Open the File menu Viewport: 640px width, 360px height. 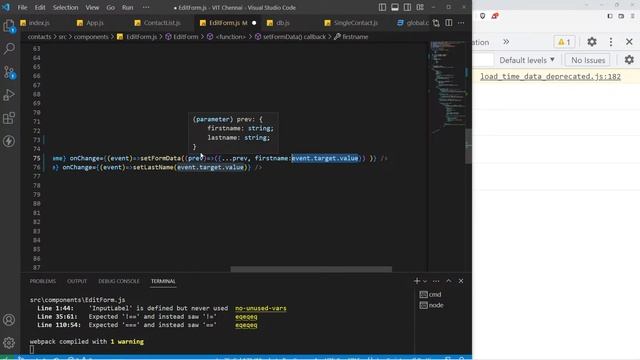22,7
